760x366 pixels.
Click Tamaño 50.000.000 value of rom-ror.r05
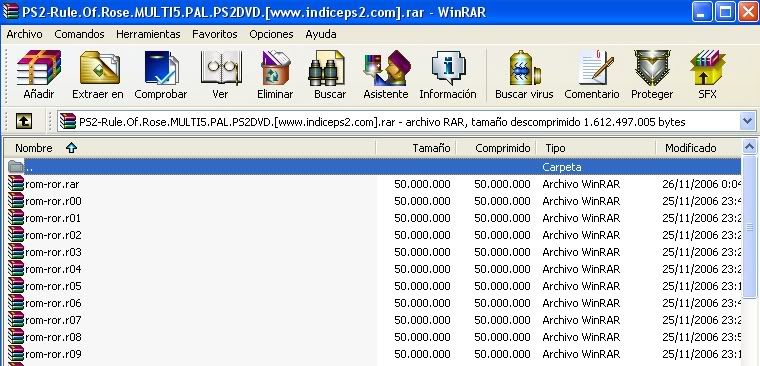[x=422, y=286]
